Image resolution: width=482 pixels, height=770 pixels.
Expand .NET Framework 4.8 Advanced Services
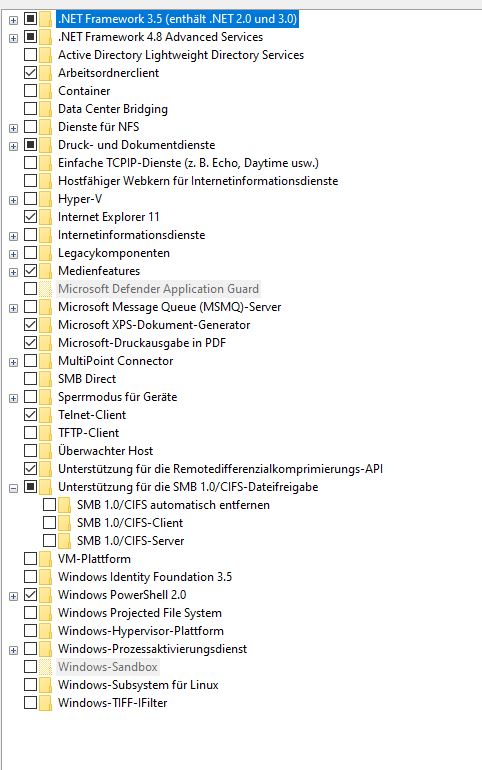tap(13, 38)
